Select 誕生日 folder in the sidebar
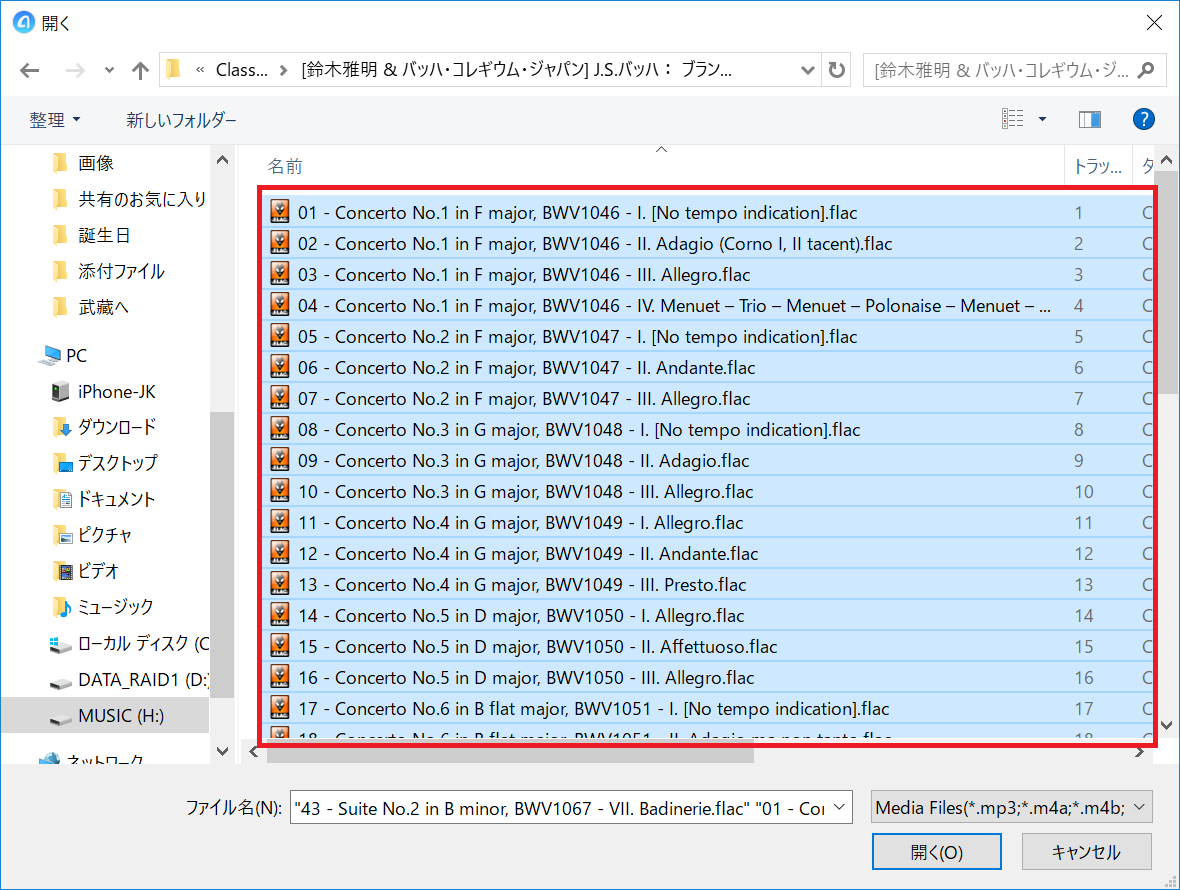The height and width of the screenshot is (890, 1180). click(105, 235)
